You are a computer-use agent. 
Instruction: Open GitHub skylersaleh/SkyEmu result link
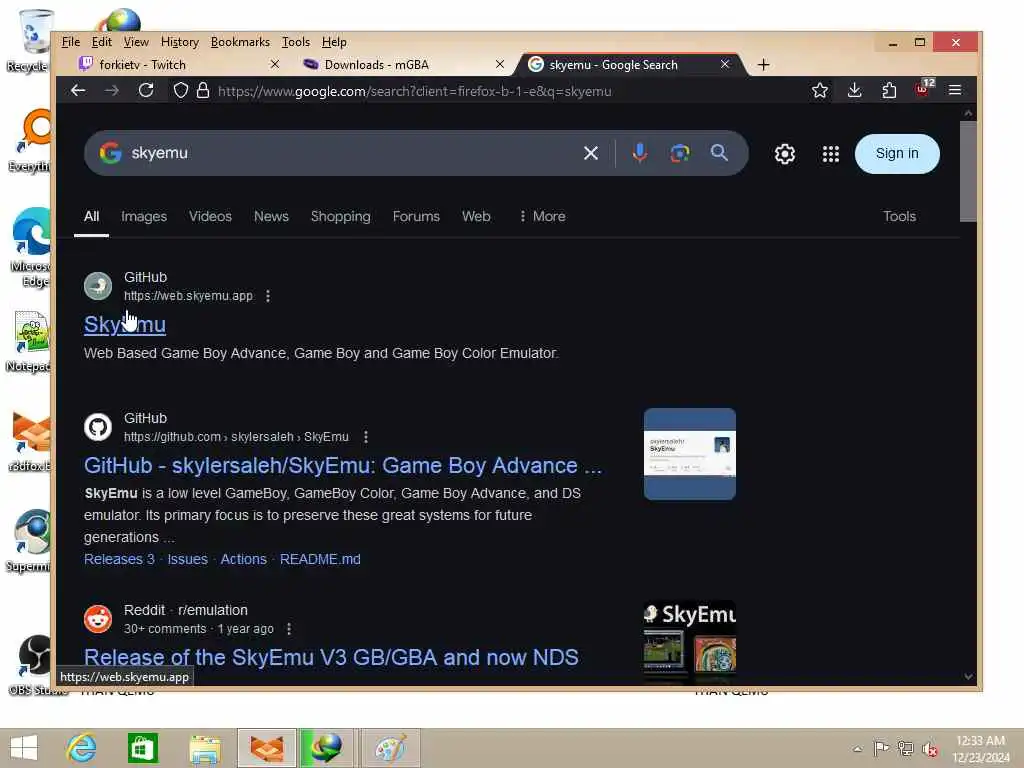tap(343, 466)
